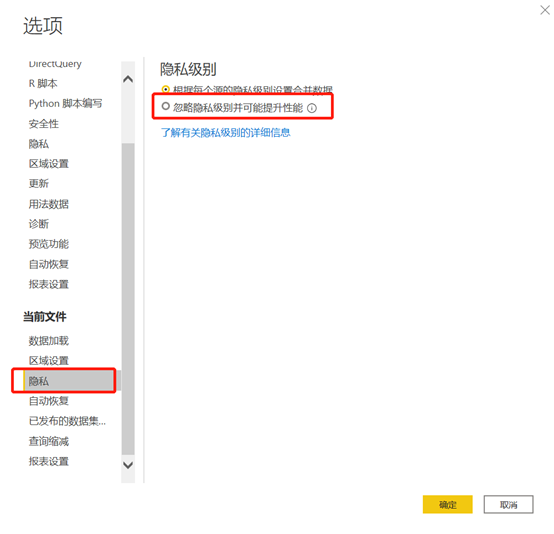Close the 选项 dialog with X
The width and height of the screenshot is (554, 534).
point(545,10)
